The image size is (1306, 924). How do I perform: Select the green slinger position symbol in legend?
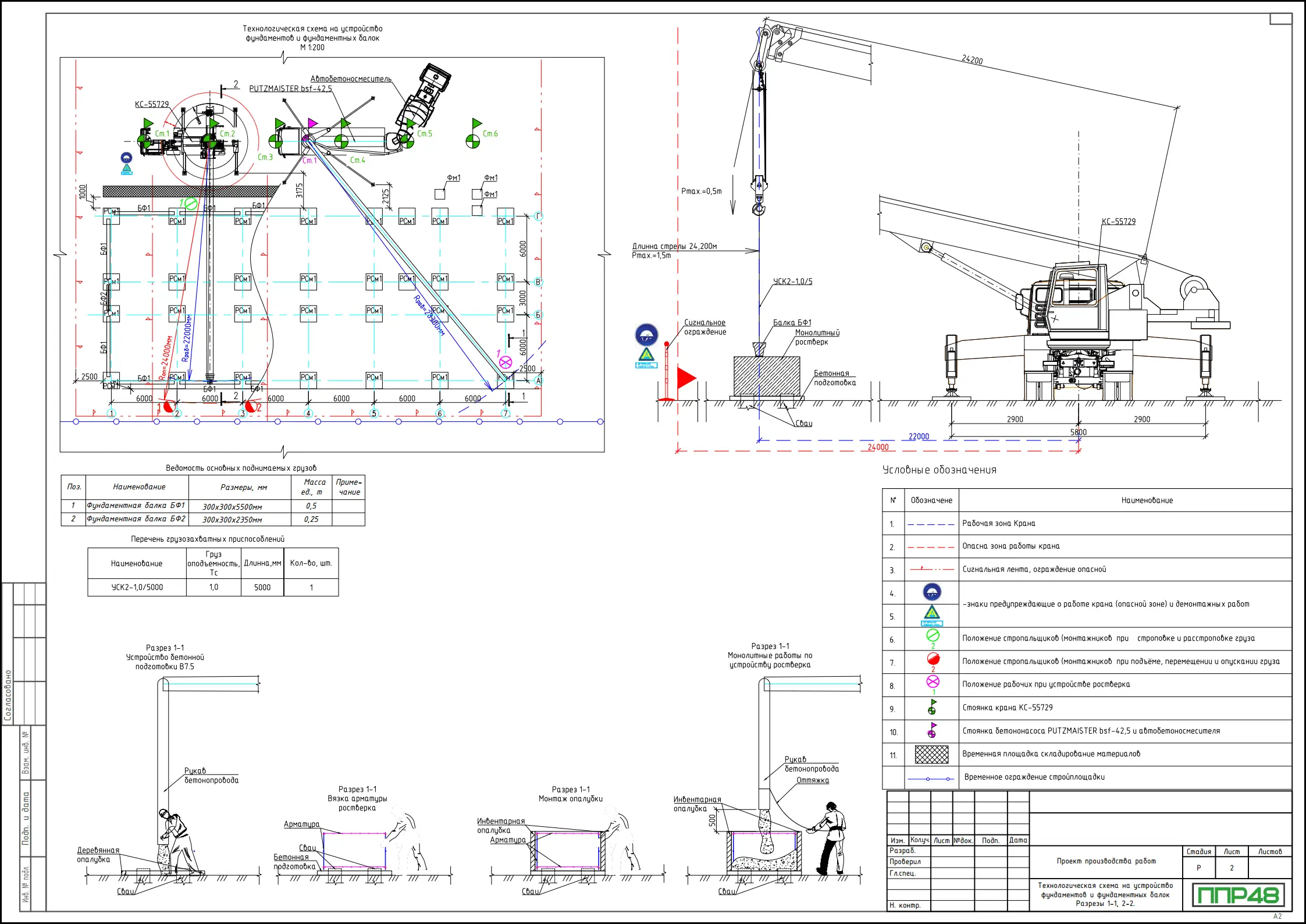point(933,635)
